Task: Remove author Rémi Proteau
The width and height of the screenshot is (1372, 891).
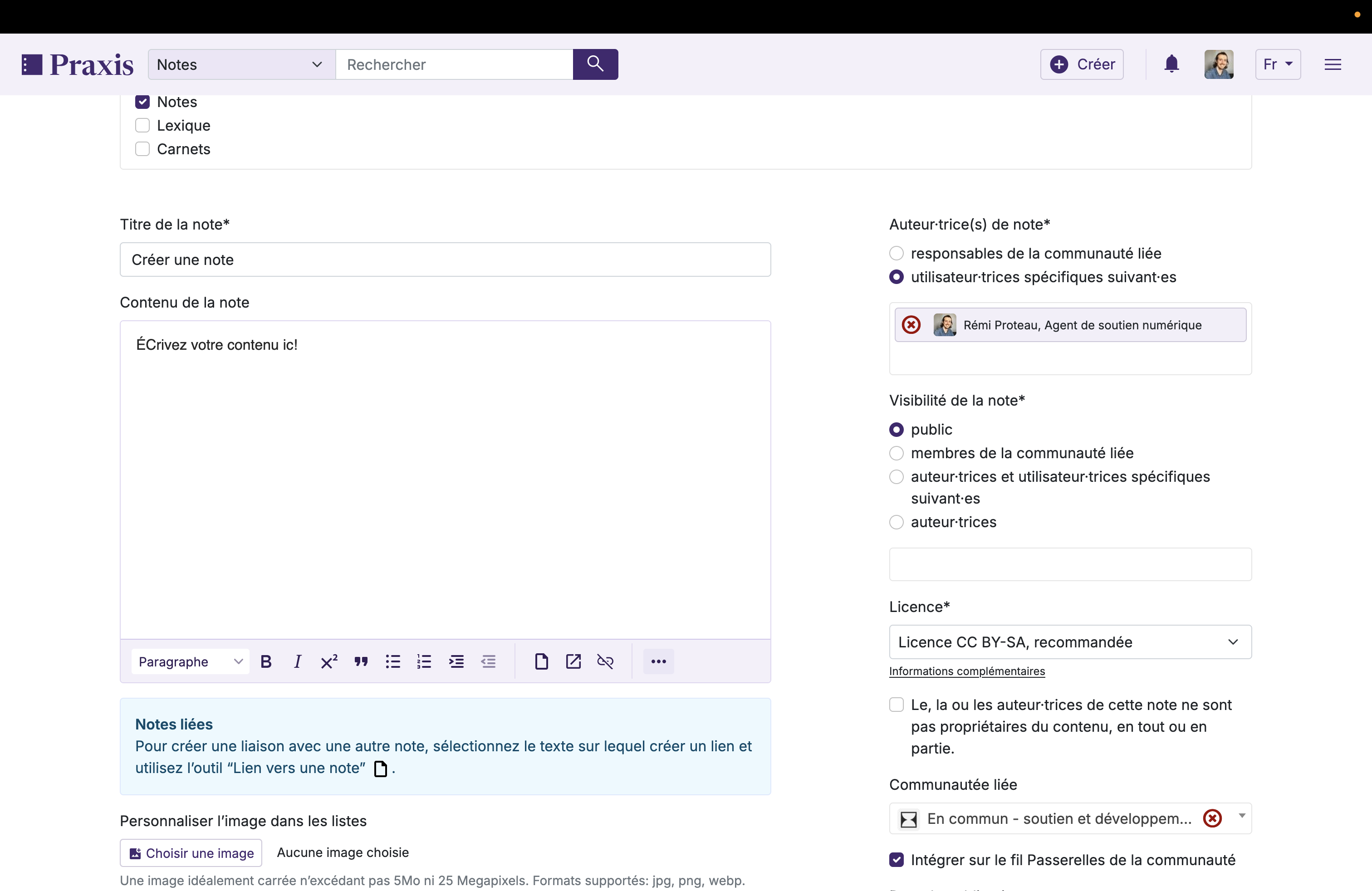Action: pyautogui.click(x=911, y=325)
